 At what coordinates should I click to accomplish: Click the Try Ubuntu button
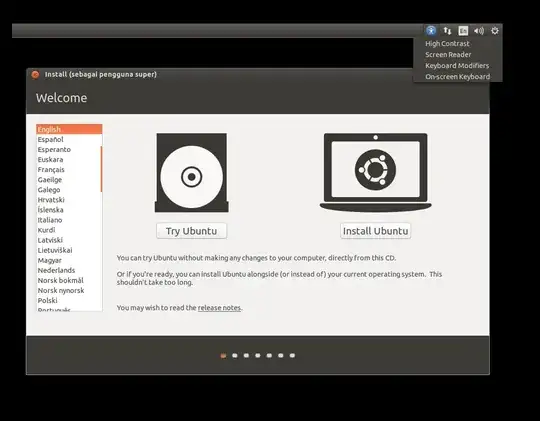click(x=191, y=231)
